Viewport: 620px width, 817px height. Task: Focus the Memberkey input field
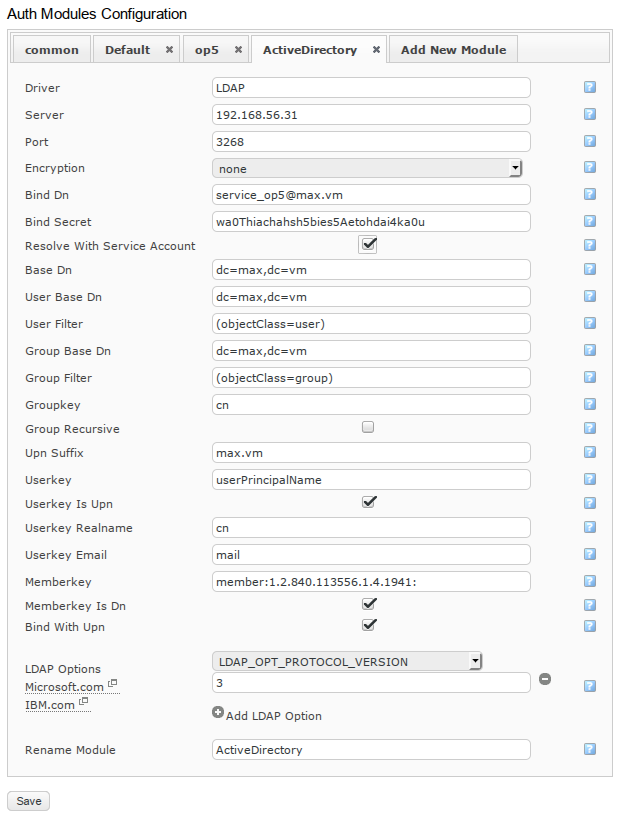371,582
